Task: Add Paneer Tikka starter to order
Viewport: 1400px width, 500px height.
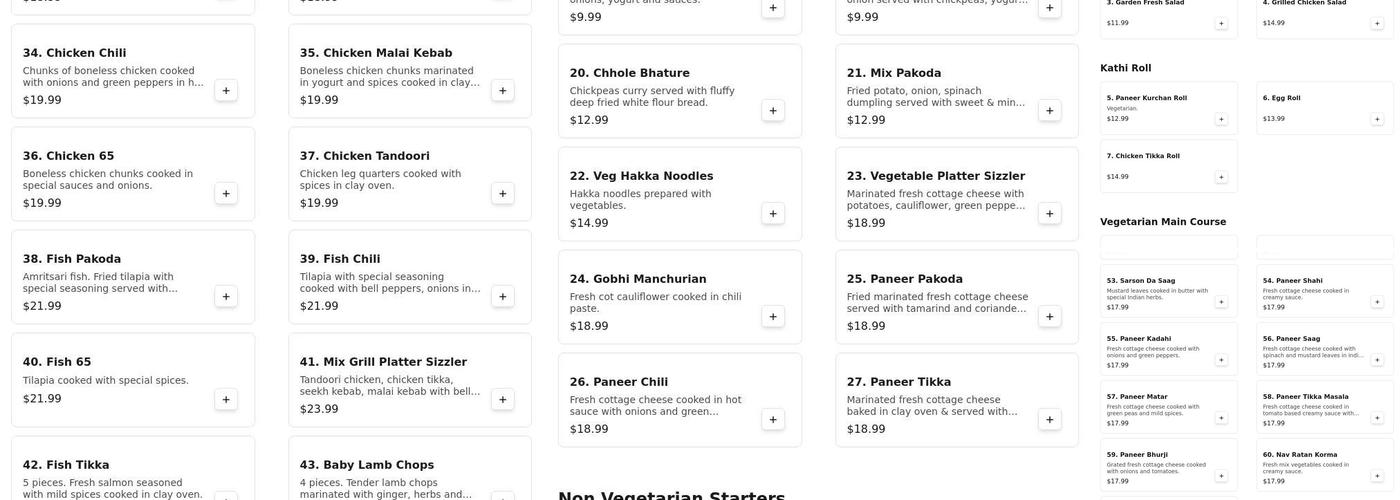Action: [1050, 420]
